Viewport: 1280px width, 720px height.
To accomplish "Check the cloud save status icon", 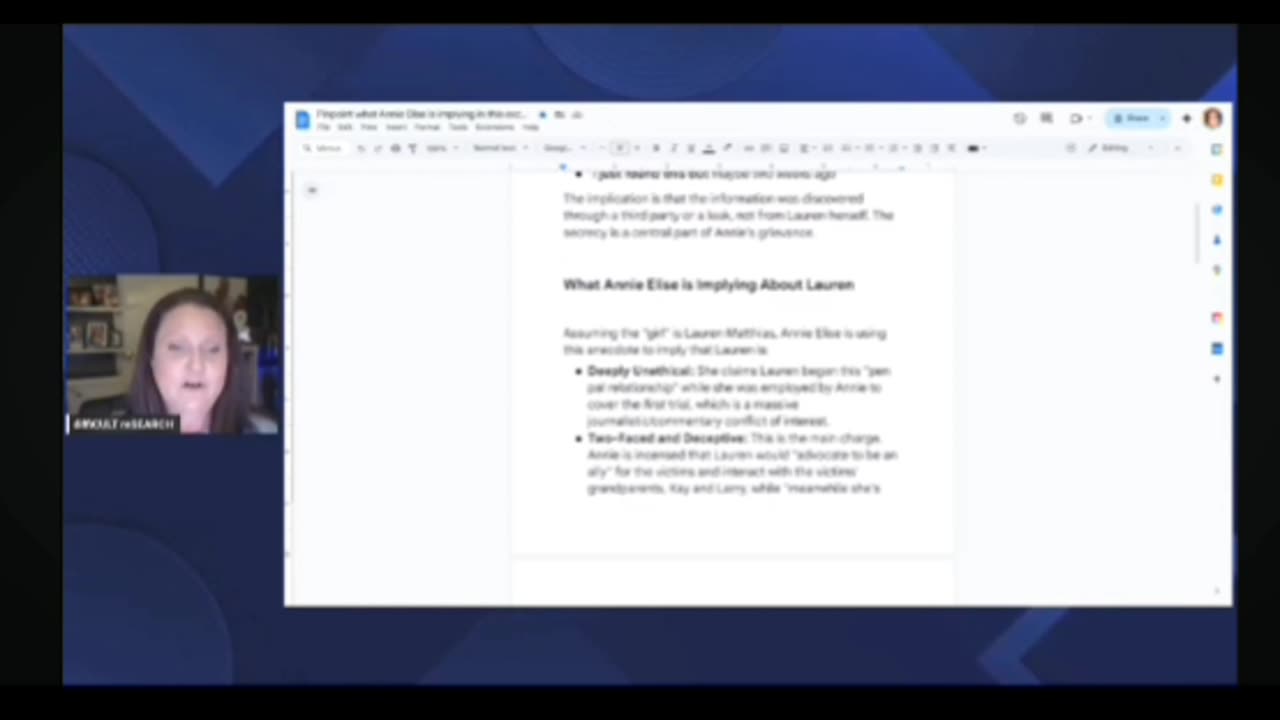I will (x=577, y=115).
